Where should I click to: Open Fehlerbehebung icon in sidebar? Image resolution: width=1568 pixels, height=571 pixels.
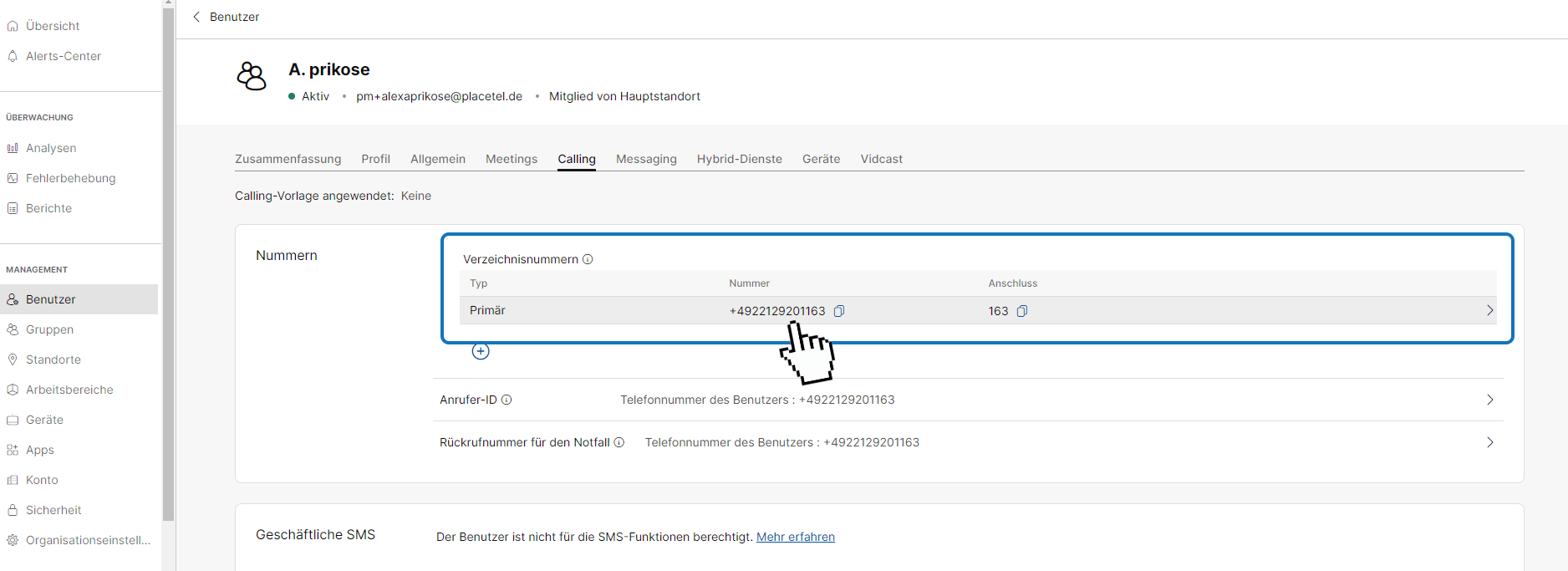coord(13,178)
